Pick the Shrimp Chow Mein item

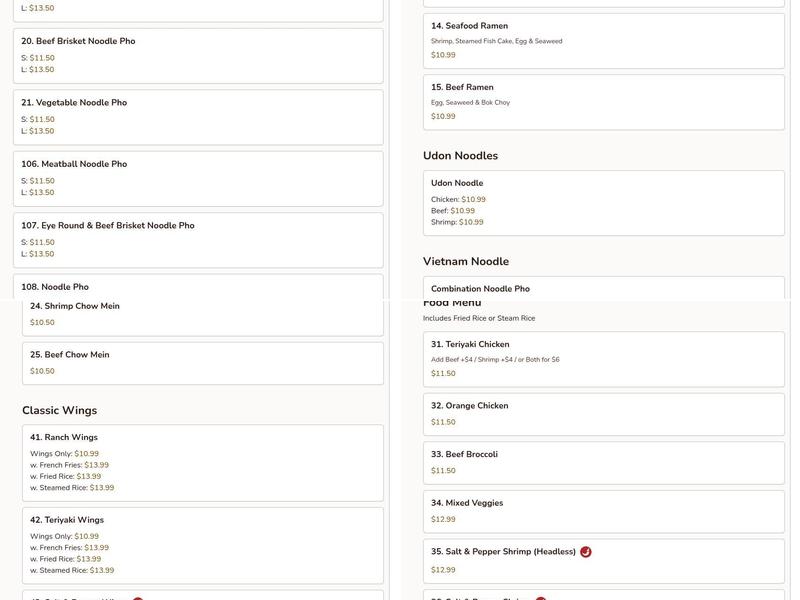[x=203, y=314]
